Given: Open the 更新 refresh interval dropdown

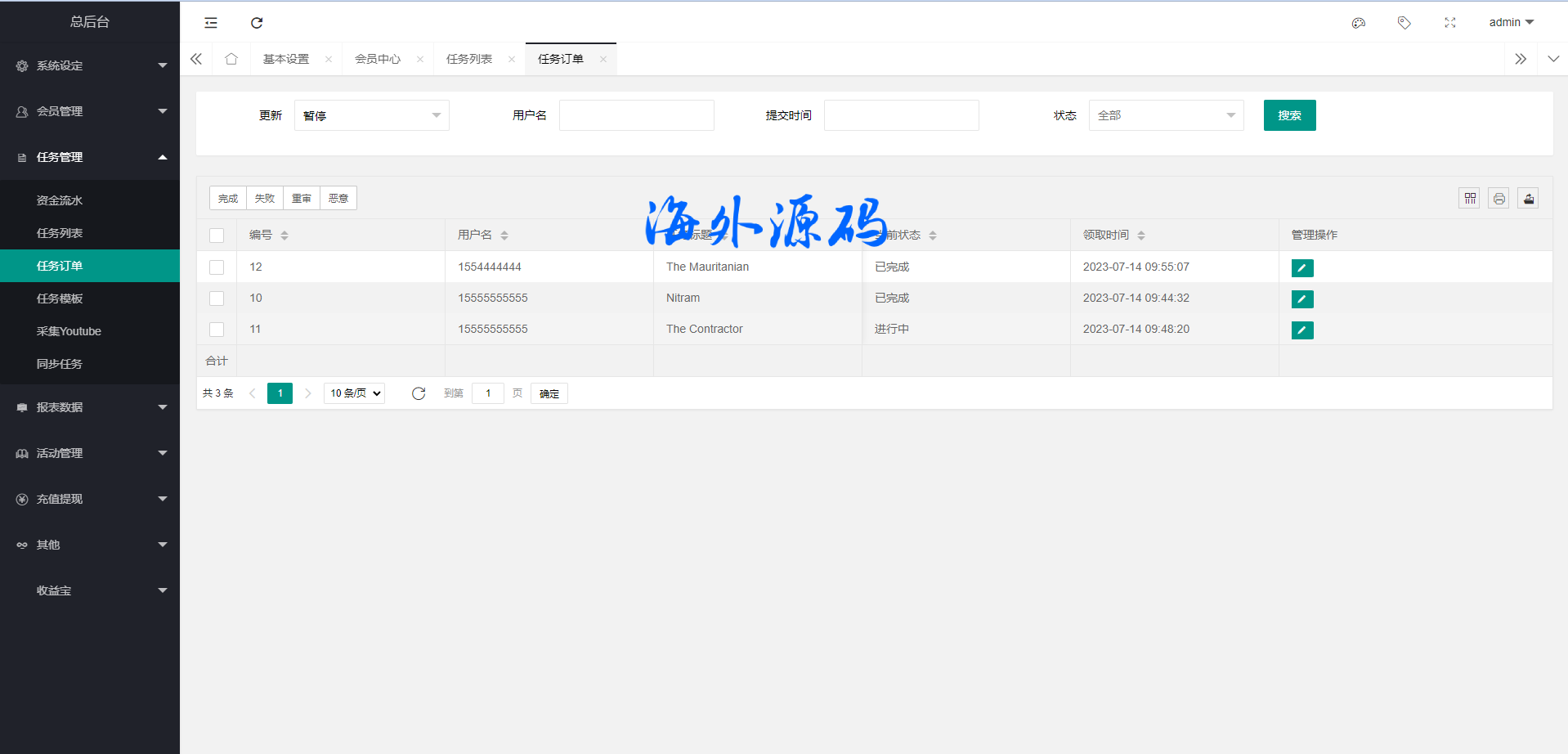Looking at the screenshot, I should (x=371, y=115).
